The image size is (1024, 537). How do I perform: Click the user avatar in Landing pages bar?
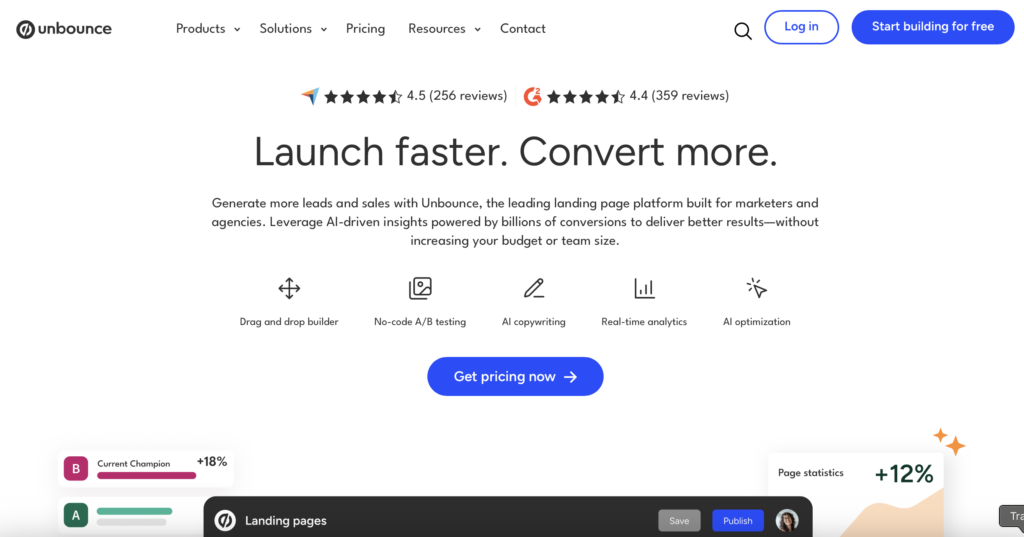[787, 520]
